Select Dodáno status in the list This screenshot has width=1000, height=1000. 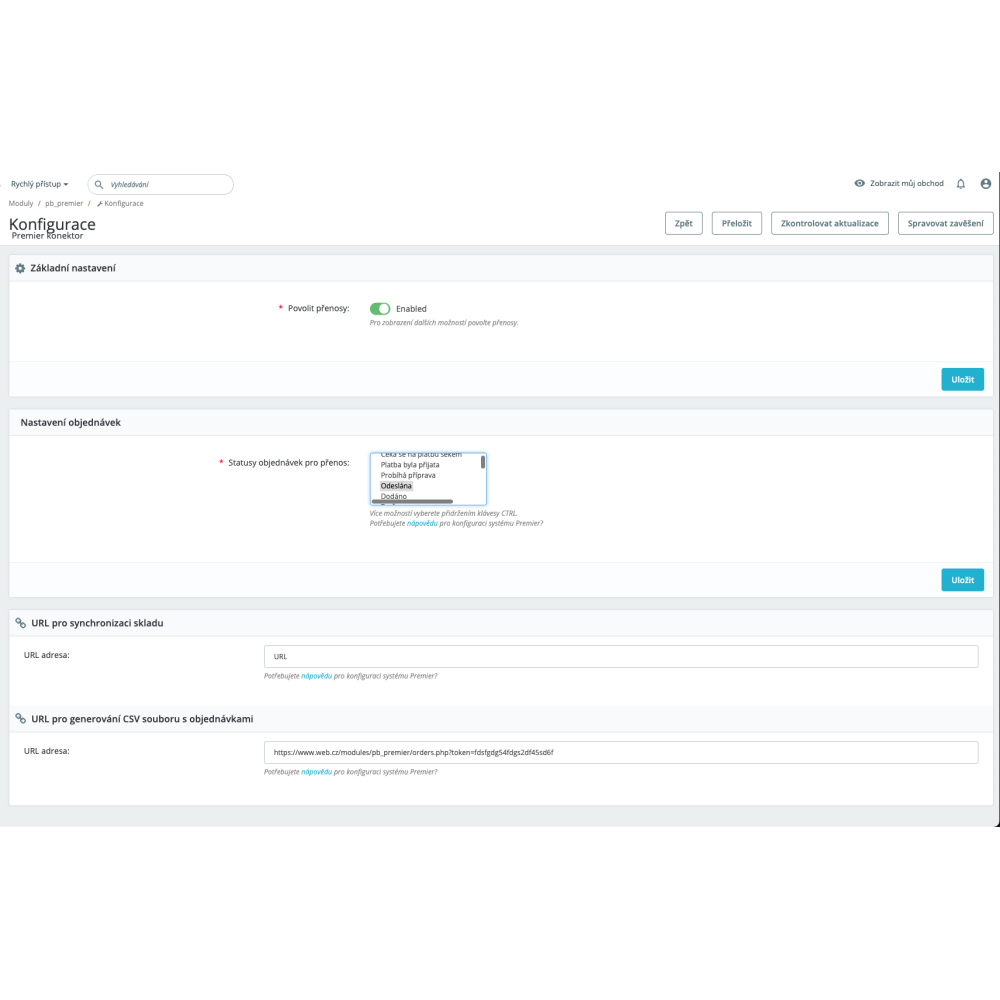(x=393, y=496)
